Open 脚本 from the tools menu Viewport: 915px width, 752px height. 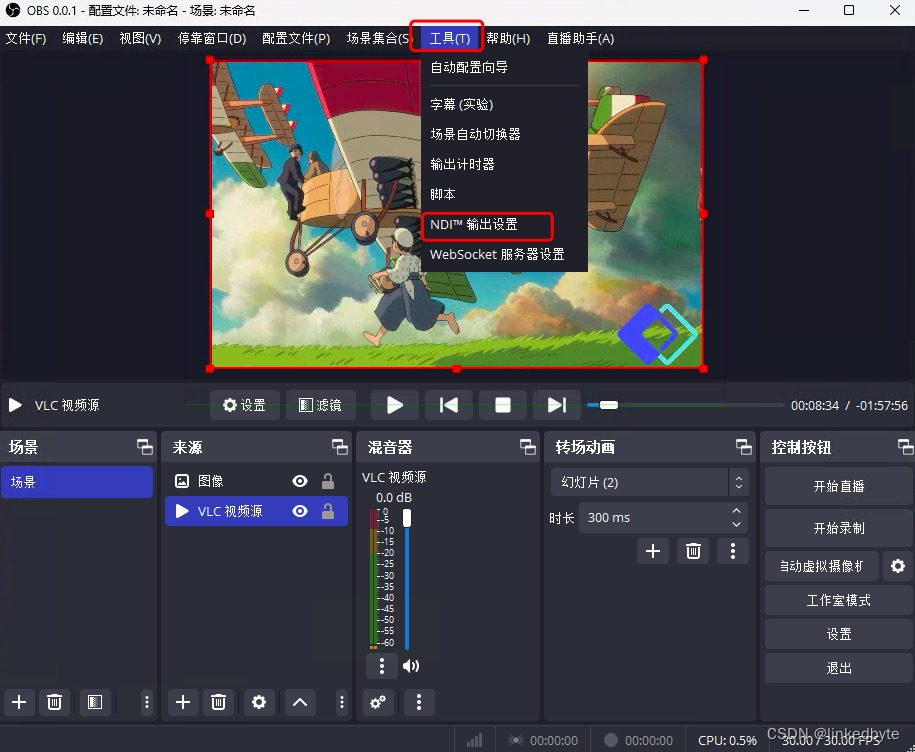443,194
